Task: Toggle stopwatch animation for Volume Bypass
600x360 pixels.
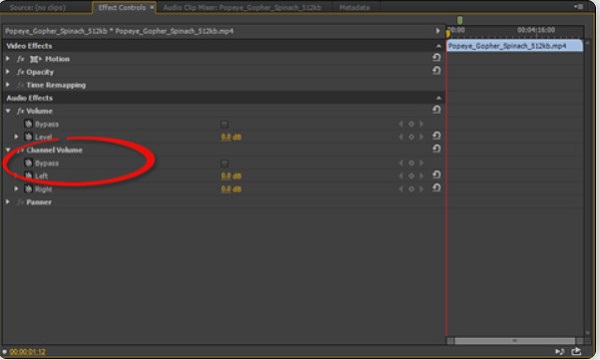Action: point(28,124)
